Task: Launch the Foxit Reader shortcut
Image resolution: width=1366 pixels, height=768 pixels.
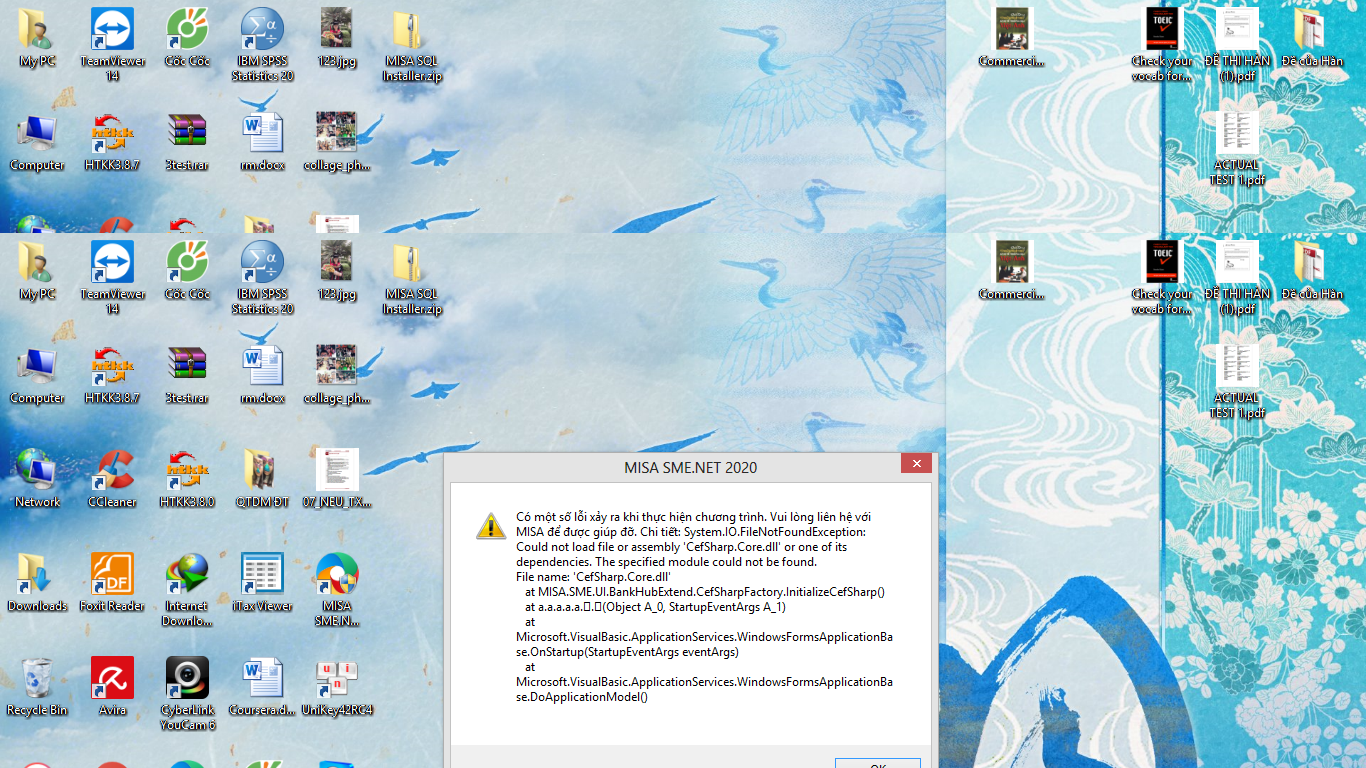Action: pos(112,582)
